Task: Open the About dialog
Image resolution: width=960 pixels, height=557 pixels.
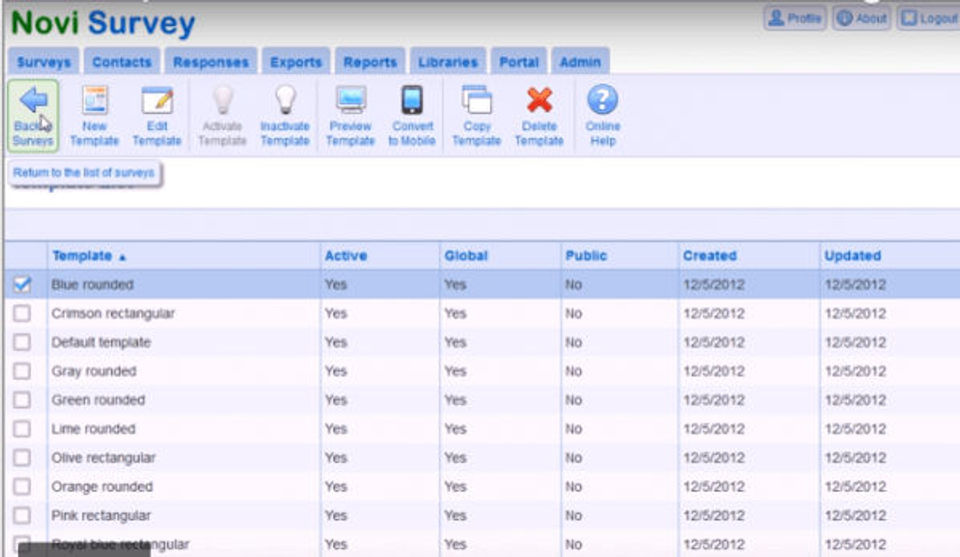Action: point(861,18)
